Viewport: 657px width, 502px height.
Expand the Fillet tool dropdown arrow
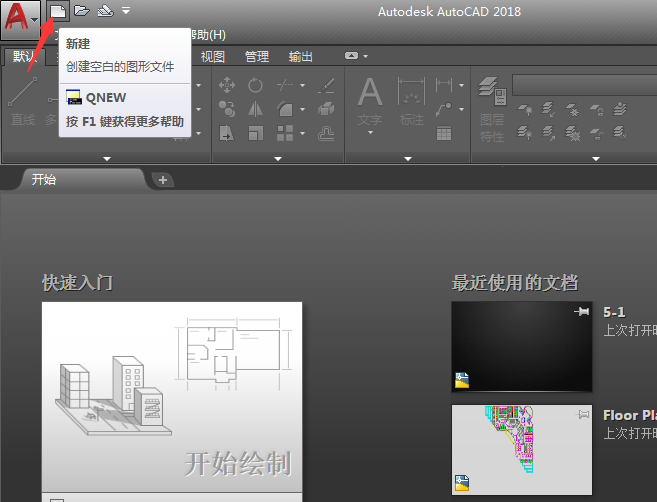303,110
